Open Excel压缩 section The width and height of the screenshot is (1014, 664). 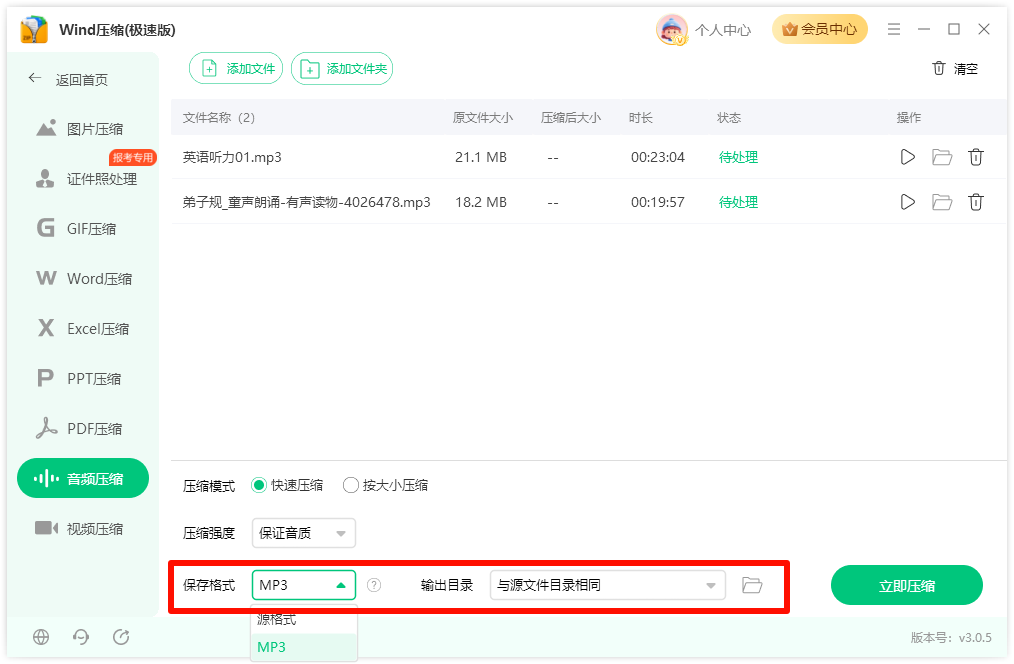(x=83, y=328)
